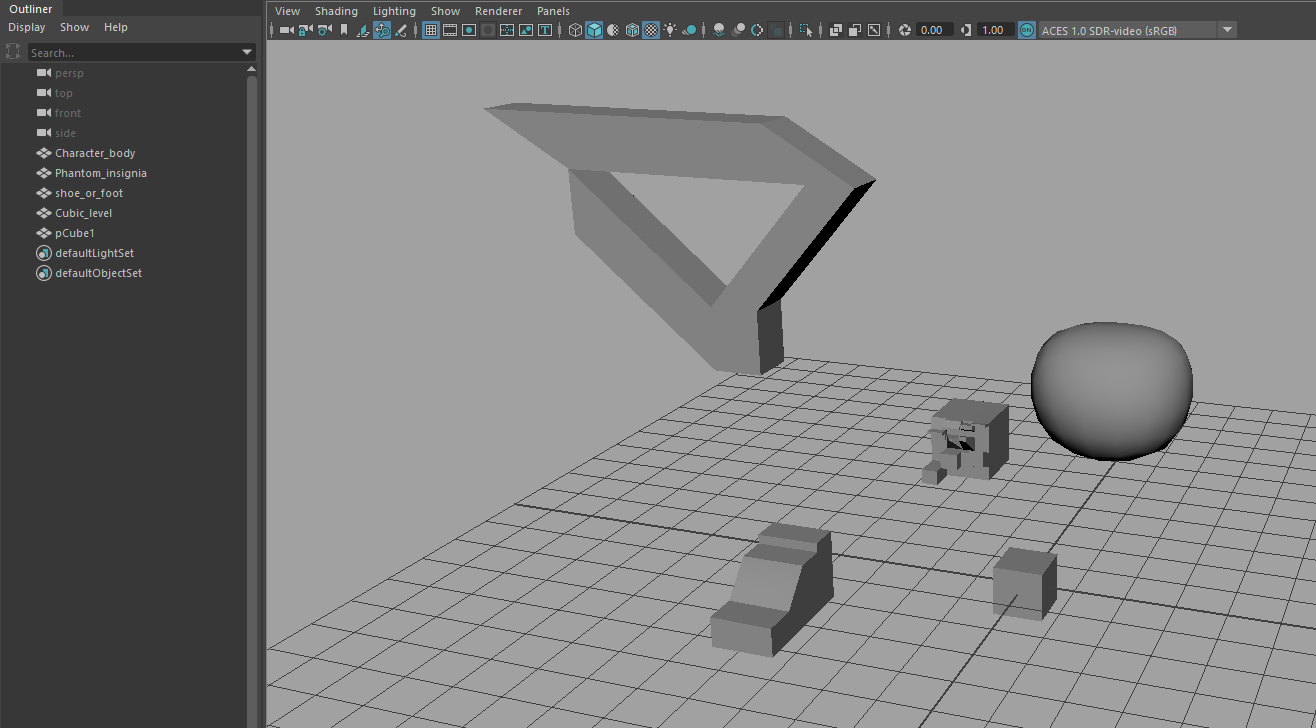Select defaultObjectSet in the Outliner
This screenshot has height=728, width=1316.
[x=98, y=273]
